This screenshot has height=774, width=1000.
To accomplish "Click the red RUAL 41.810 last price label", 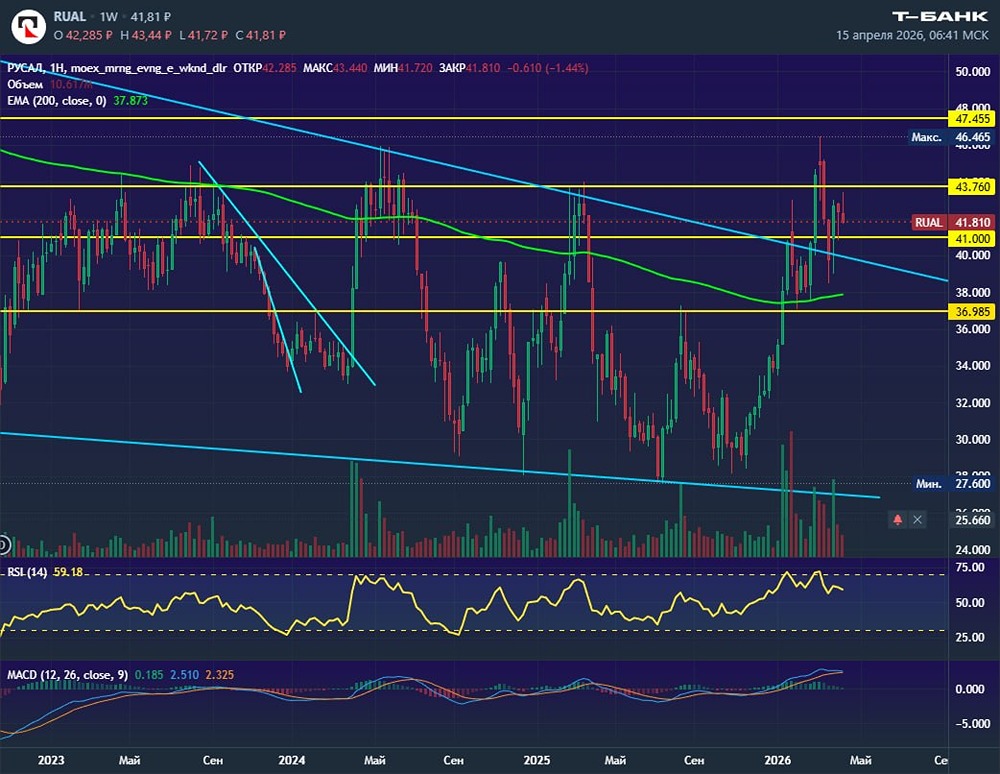I will (x=953, y=223).
